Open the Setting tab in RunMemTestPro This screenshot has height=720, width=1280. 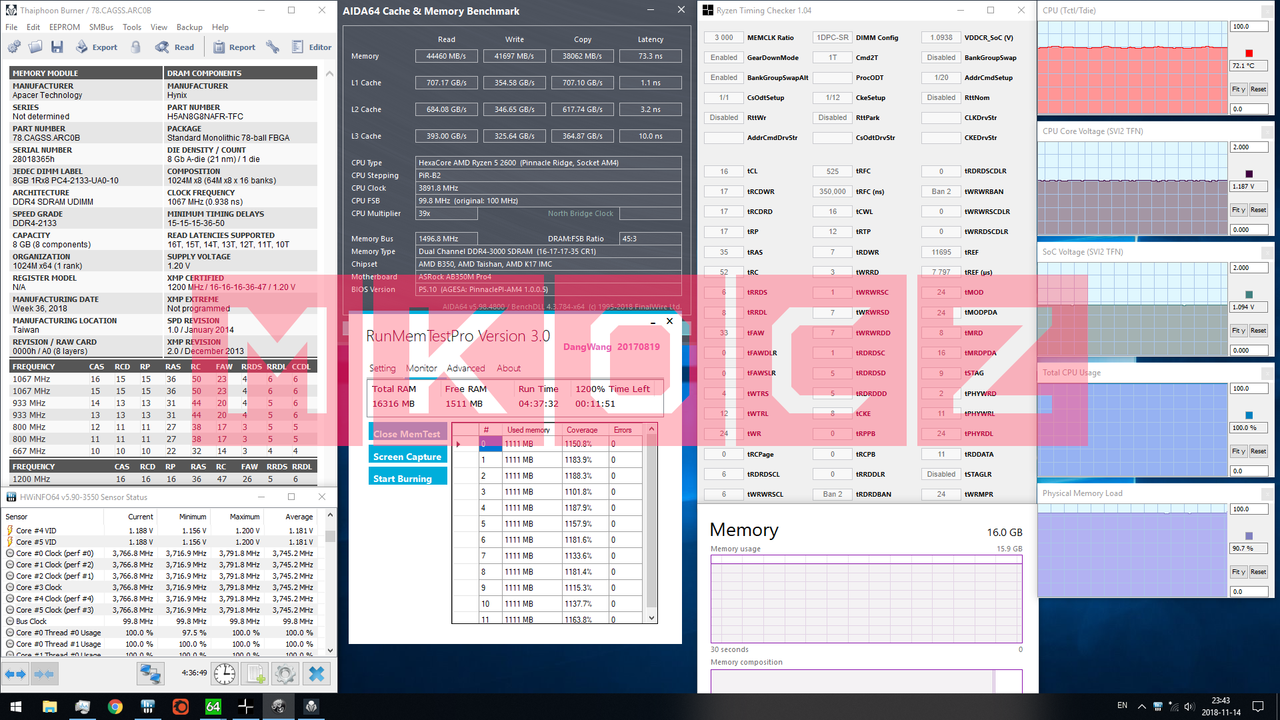coord(382,368)
